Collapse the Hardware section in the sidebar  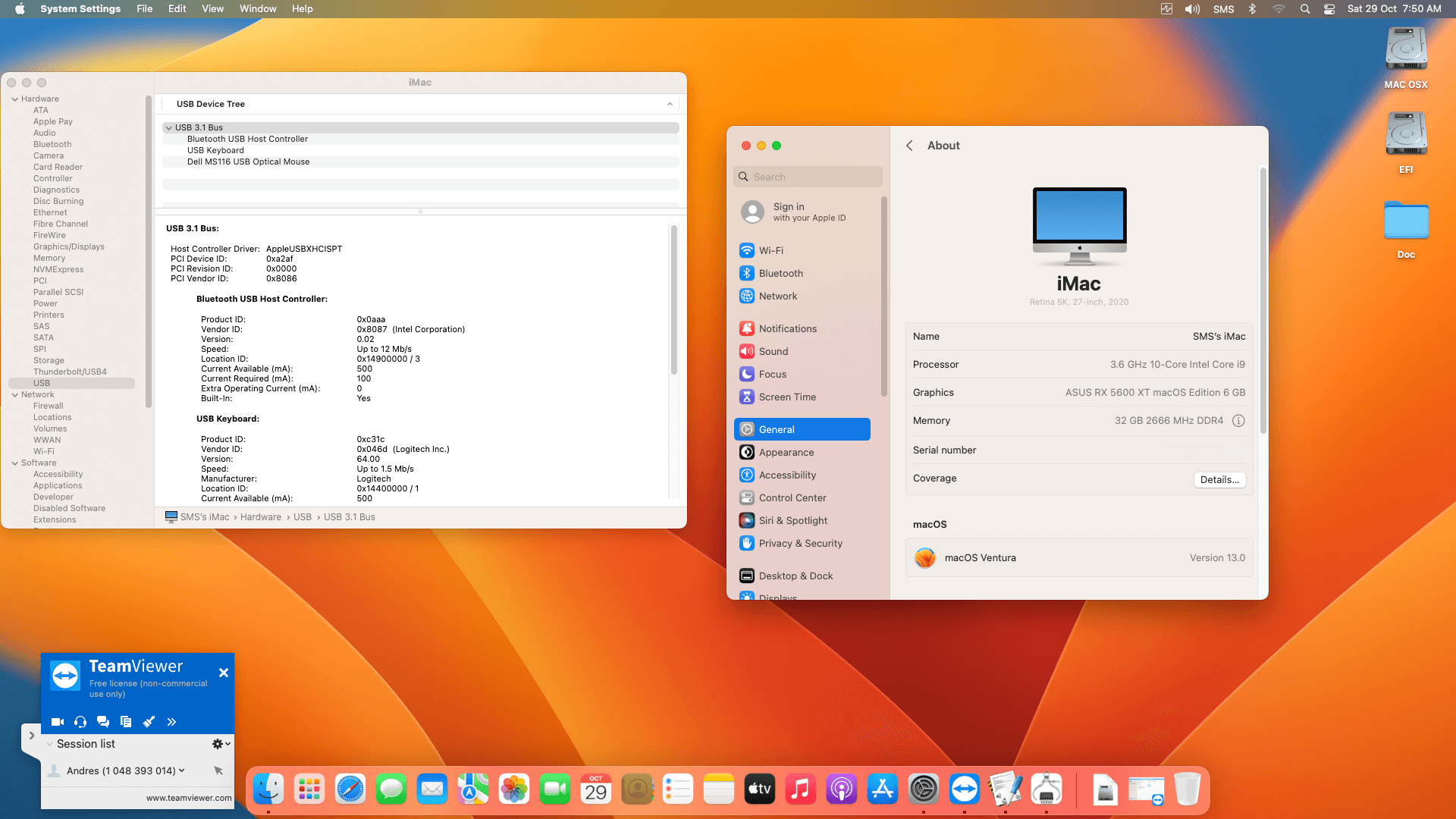pyautogui.click(x=14, y=99)
